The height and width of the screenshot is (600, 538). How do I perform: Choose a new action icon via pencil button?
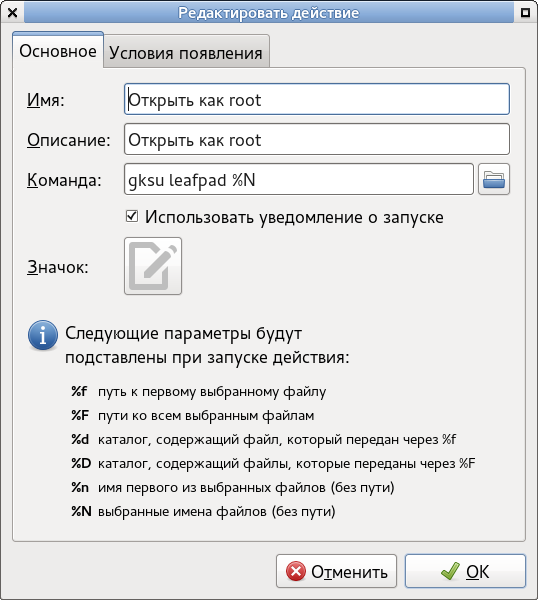[153, 266]
